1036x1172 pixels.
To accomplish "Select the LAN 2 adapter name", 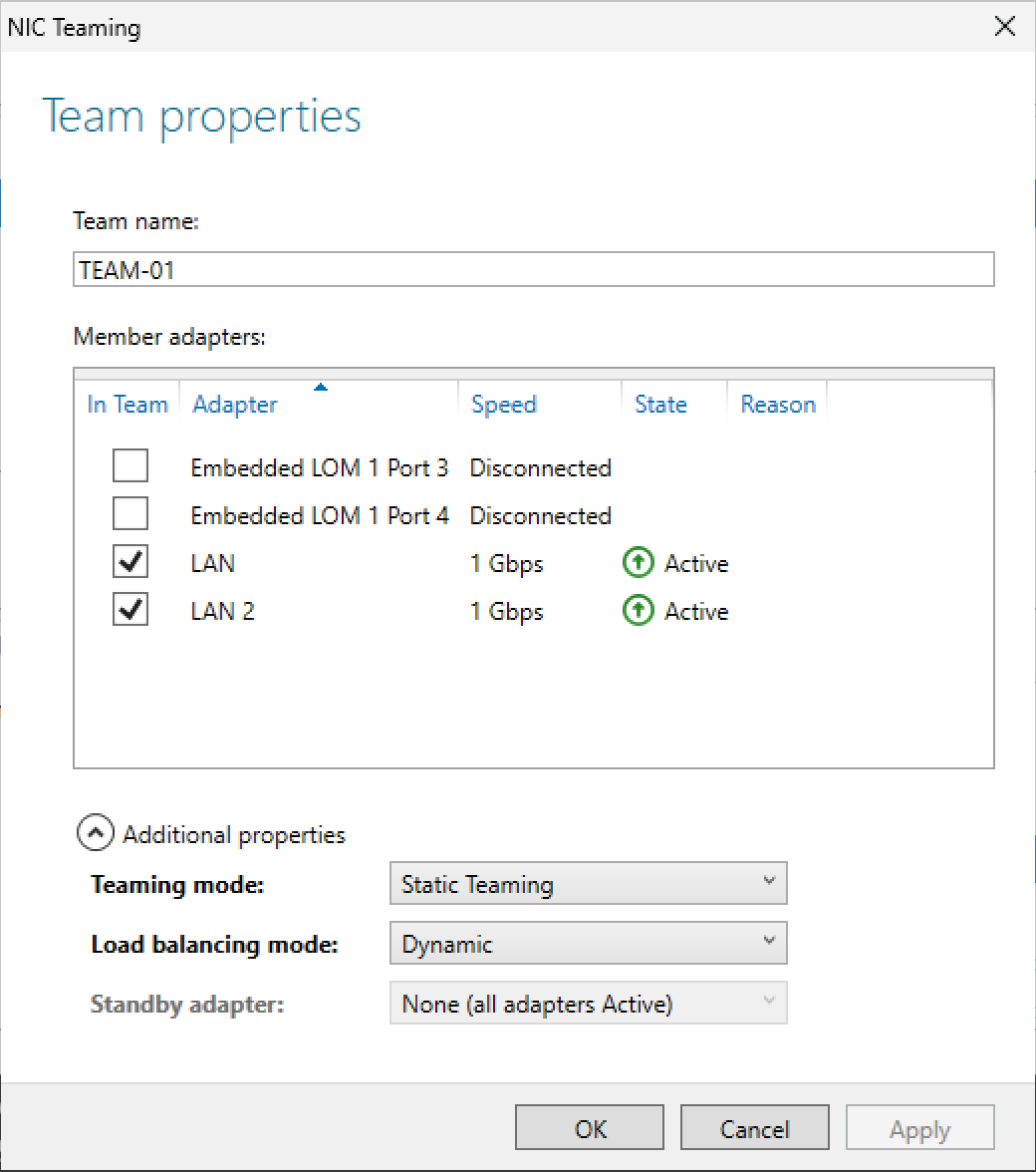I will (223, 612).
